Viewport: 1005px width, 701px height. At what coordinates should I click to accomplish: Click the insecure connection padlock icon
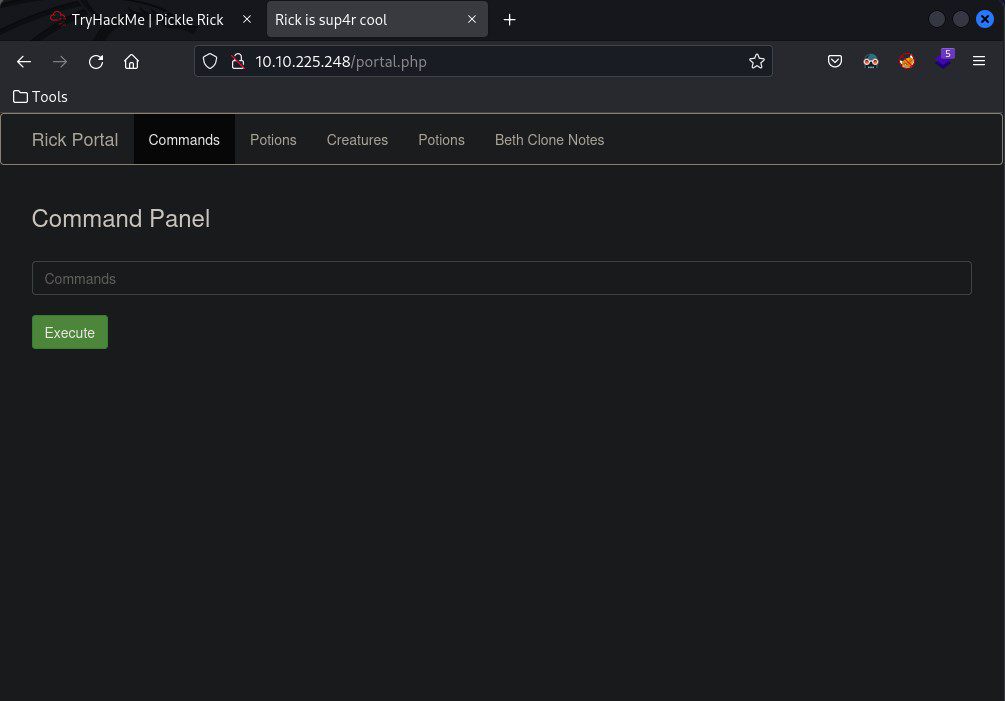point(237,62)
